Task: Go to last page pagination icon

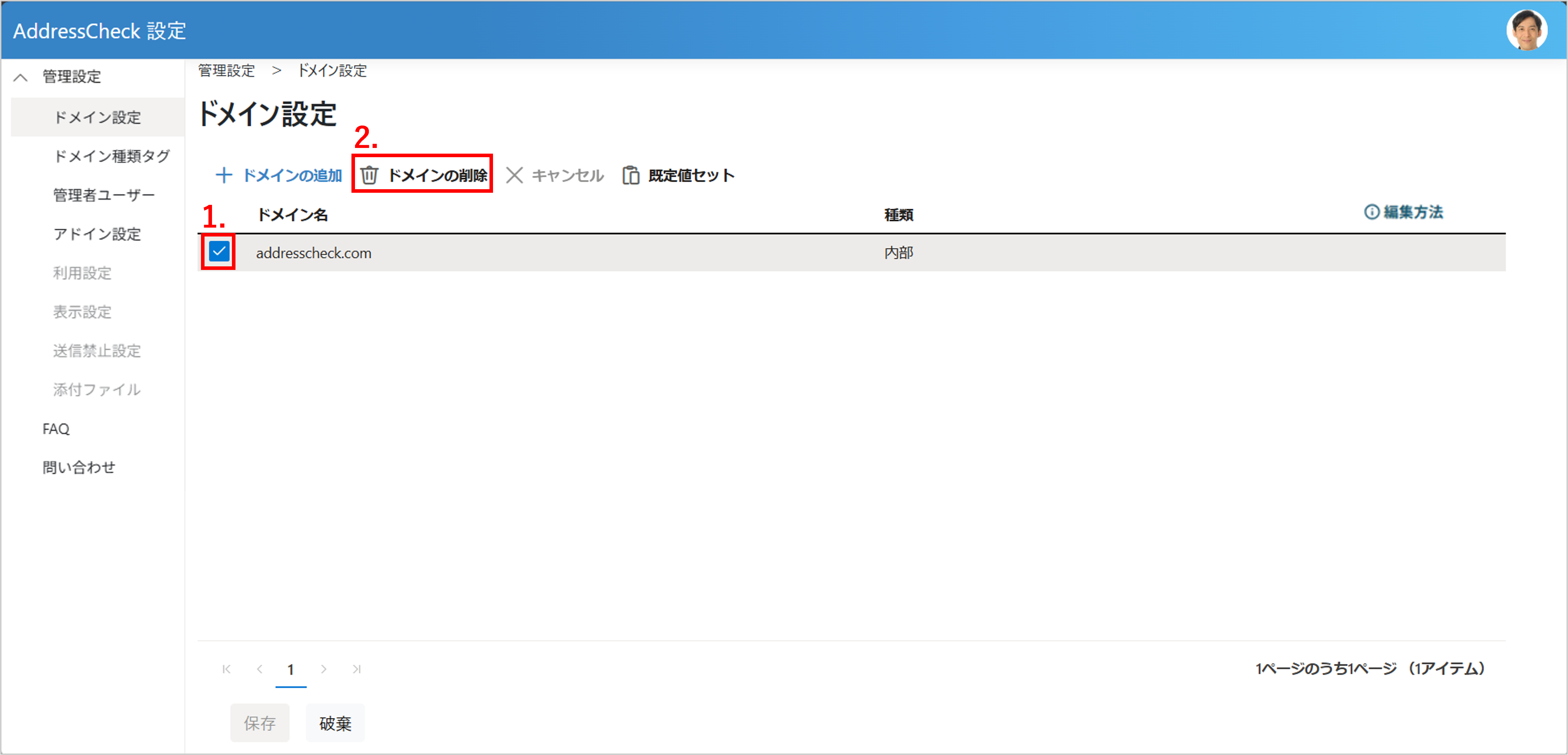Action: [357, 669]
